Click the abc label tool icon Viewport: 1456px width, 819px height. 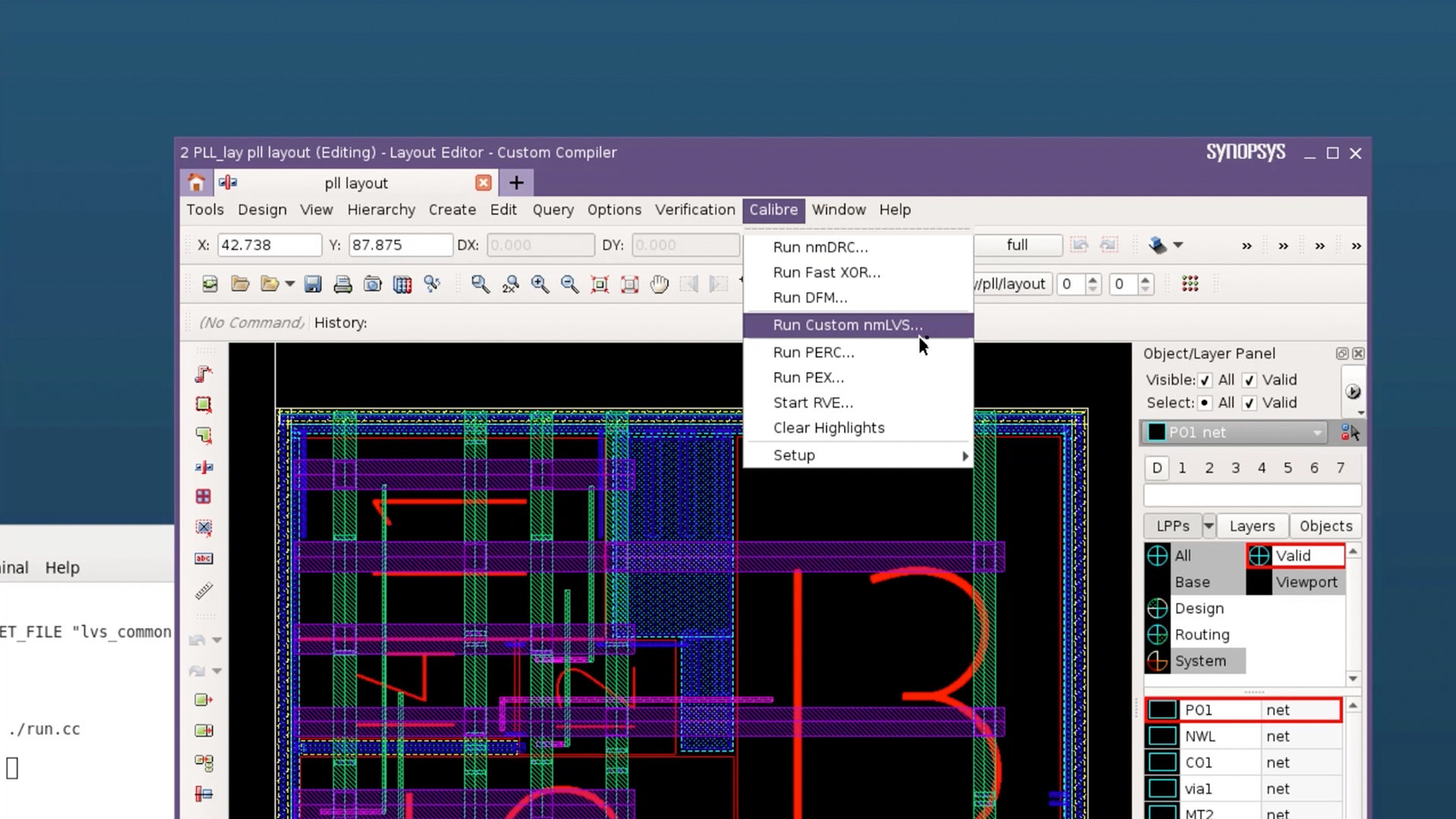point(203,558)
